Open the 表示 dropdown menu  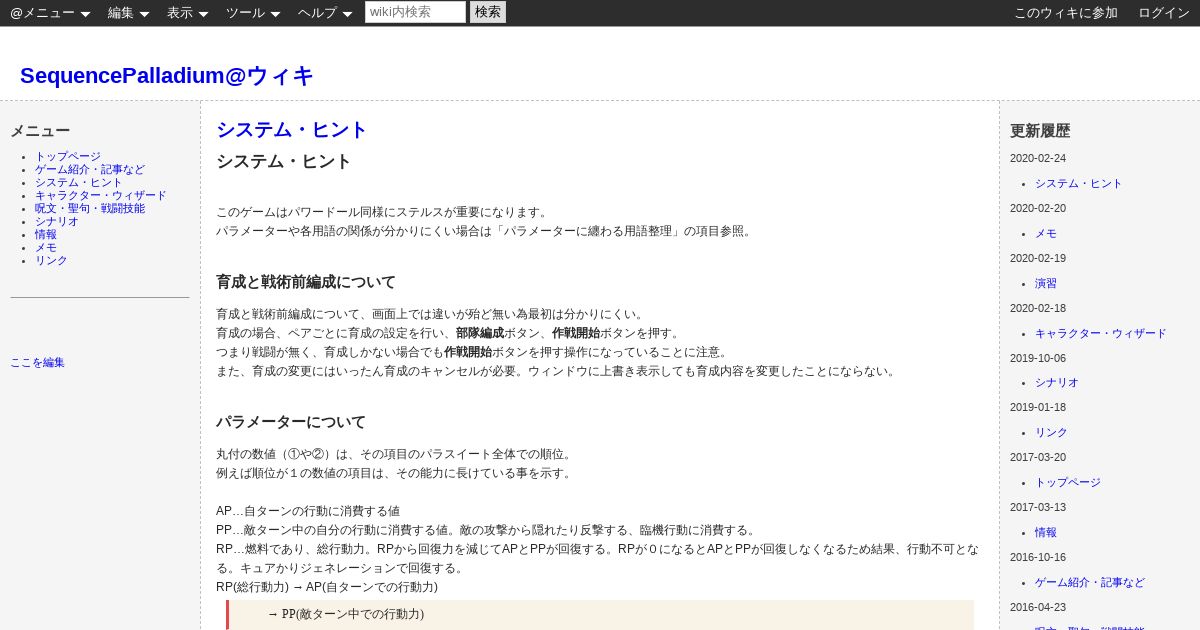(x=187, y=13)
